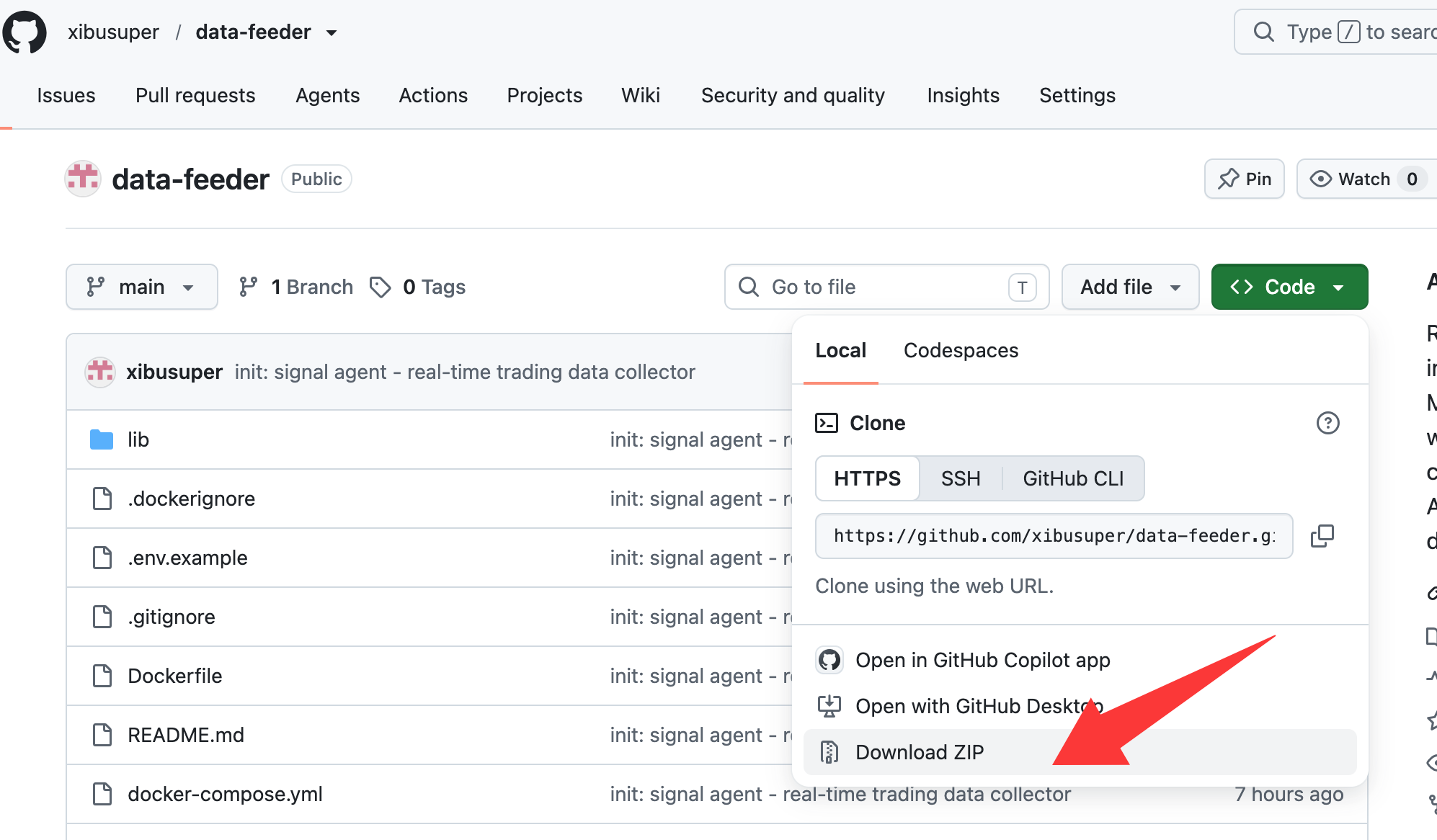This screenshot has width=1437, height=840.
Task: Open the Insights tab
Action: [963, 95]
